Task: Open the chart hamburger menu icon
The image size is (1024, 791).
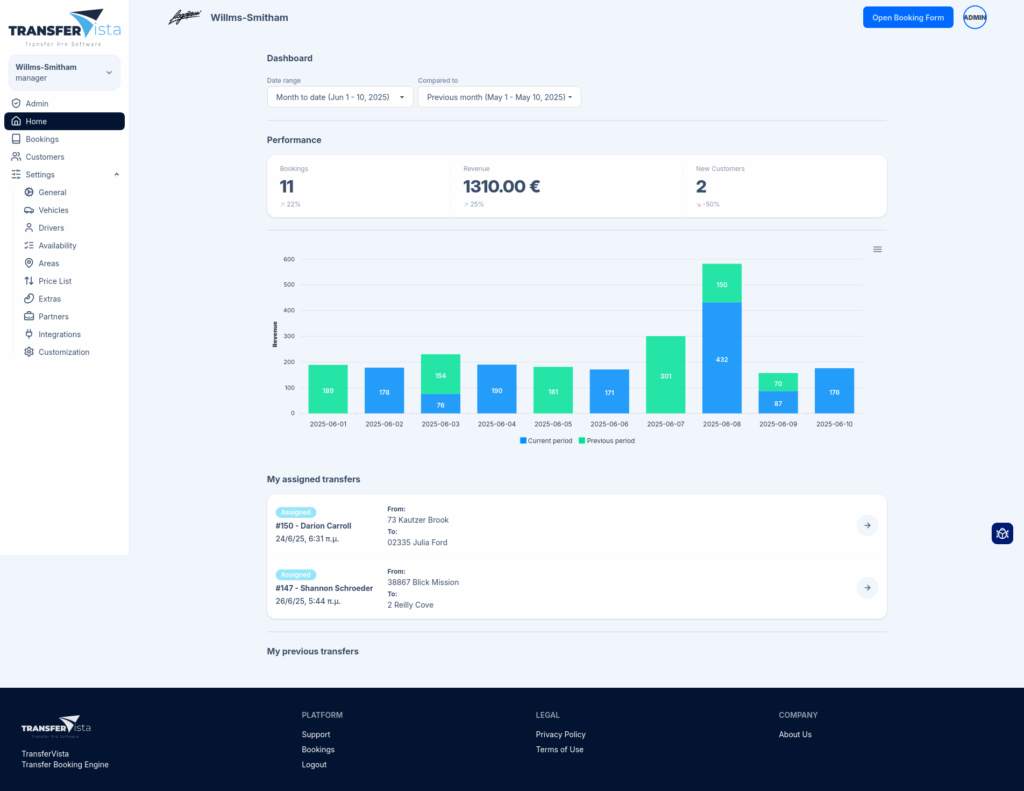Action: click(877, 249)
